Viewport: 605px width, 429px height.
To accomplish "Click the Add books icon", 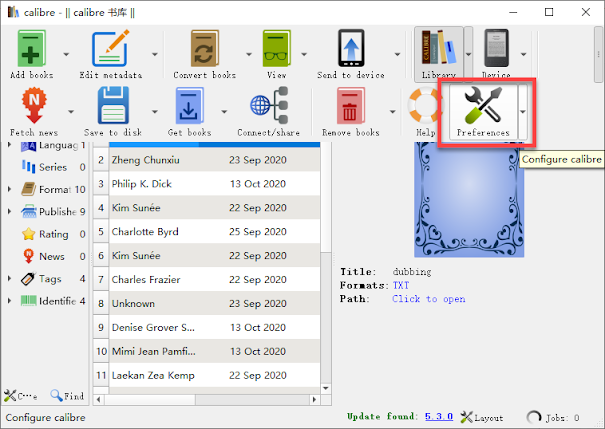I will click(x=32, y=49).
